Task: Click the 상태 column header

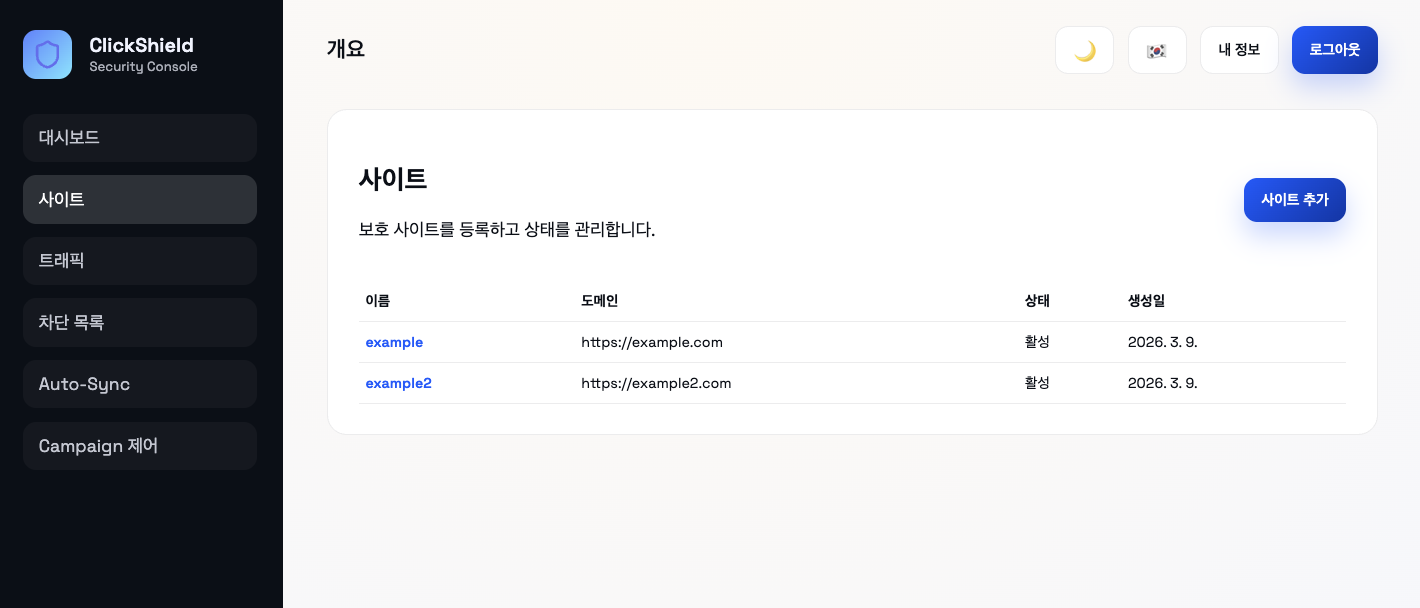Action: pyautogui.click(x=1037, y=300)
